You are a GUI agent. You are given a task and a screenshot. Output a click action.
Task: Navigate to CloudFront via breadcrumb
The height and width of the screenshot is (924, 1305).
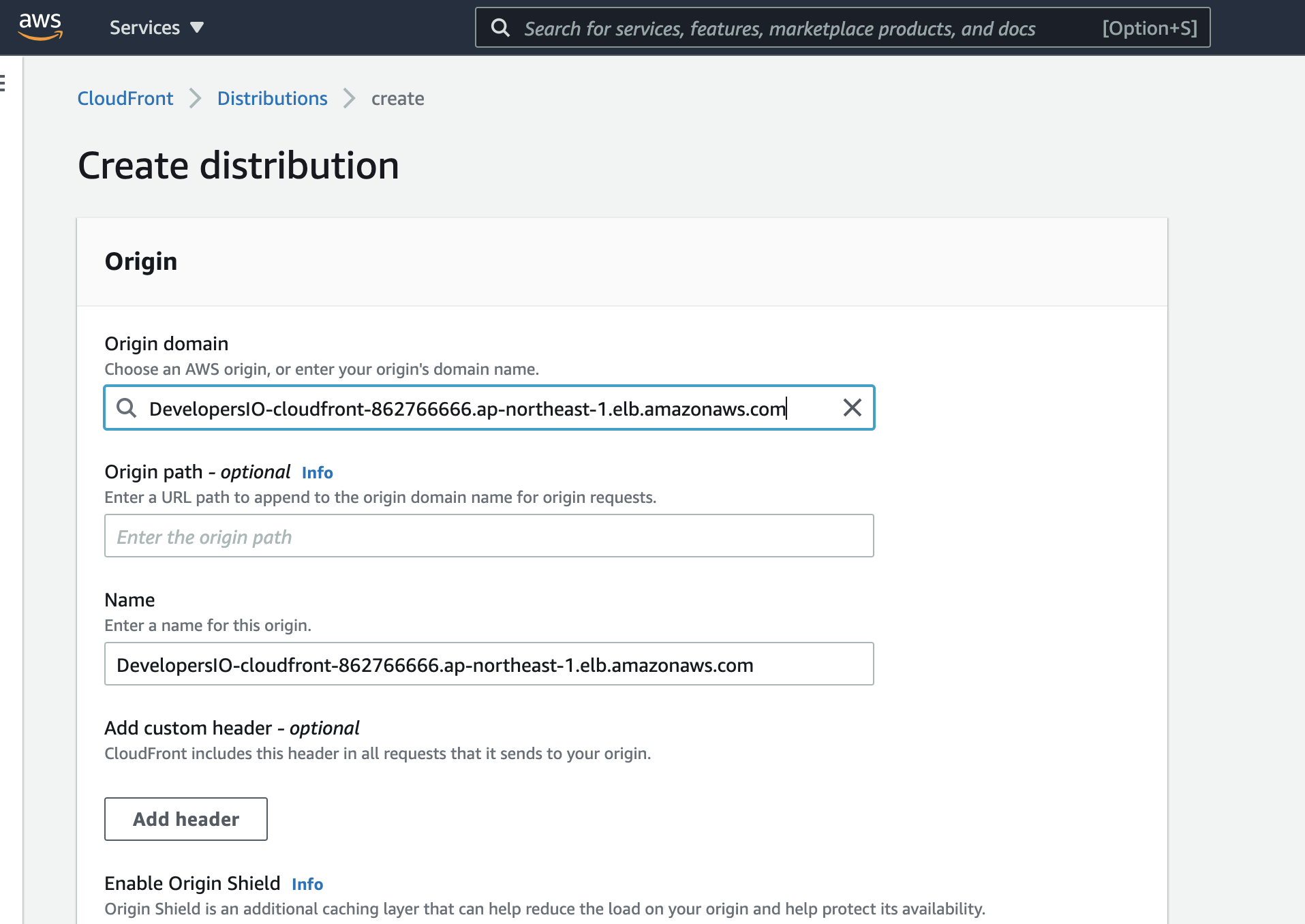pyautogui.click(x=125, y=99)
